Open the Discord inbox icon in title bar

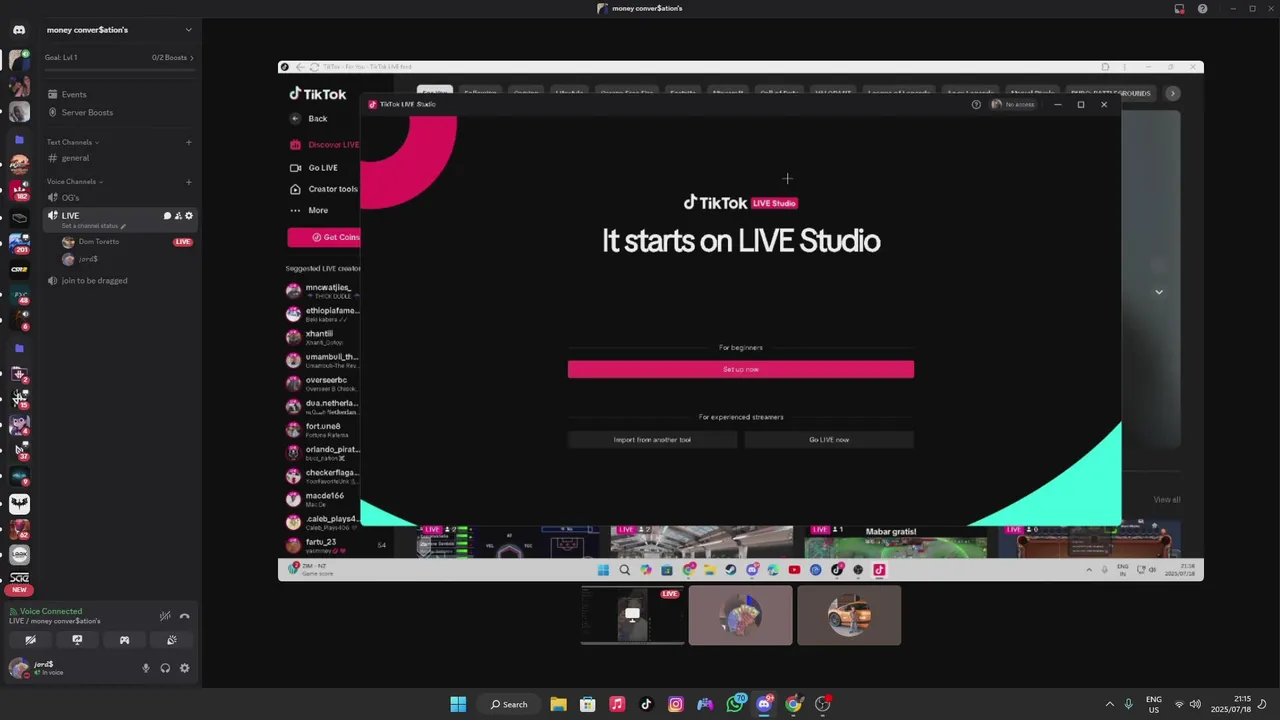pos(1179,9)
